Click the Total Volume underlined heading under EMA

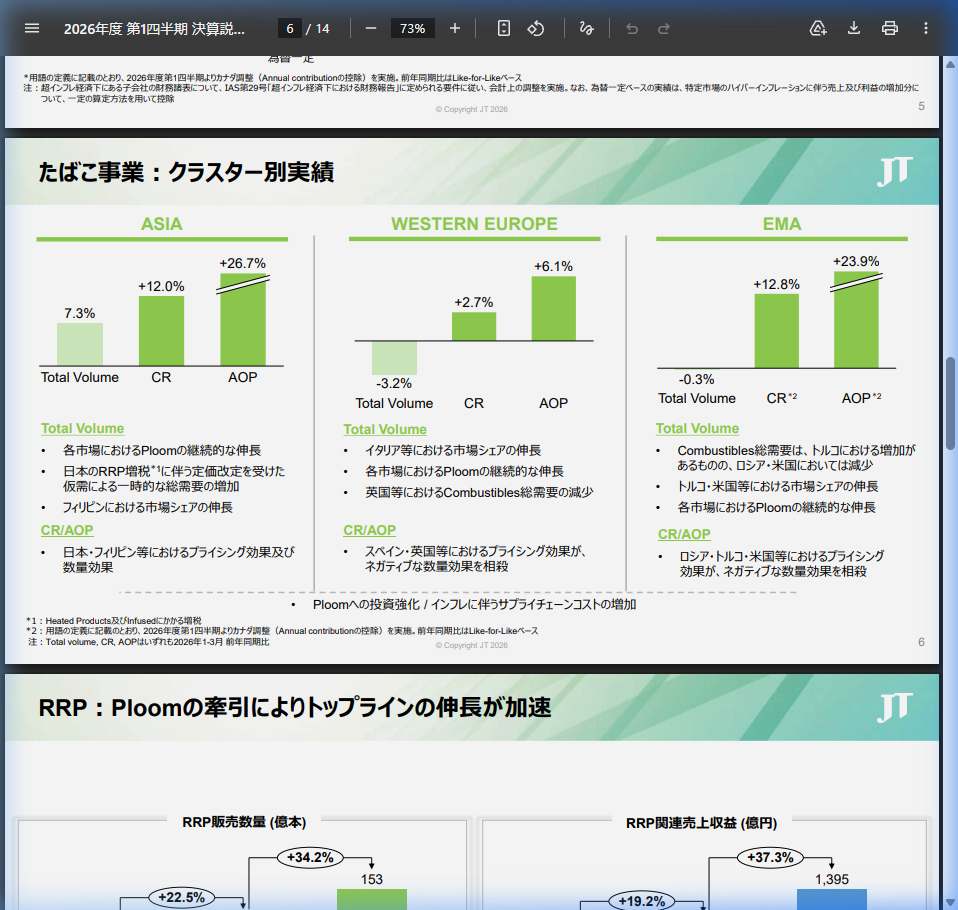697,428
